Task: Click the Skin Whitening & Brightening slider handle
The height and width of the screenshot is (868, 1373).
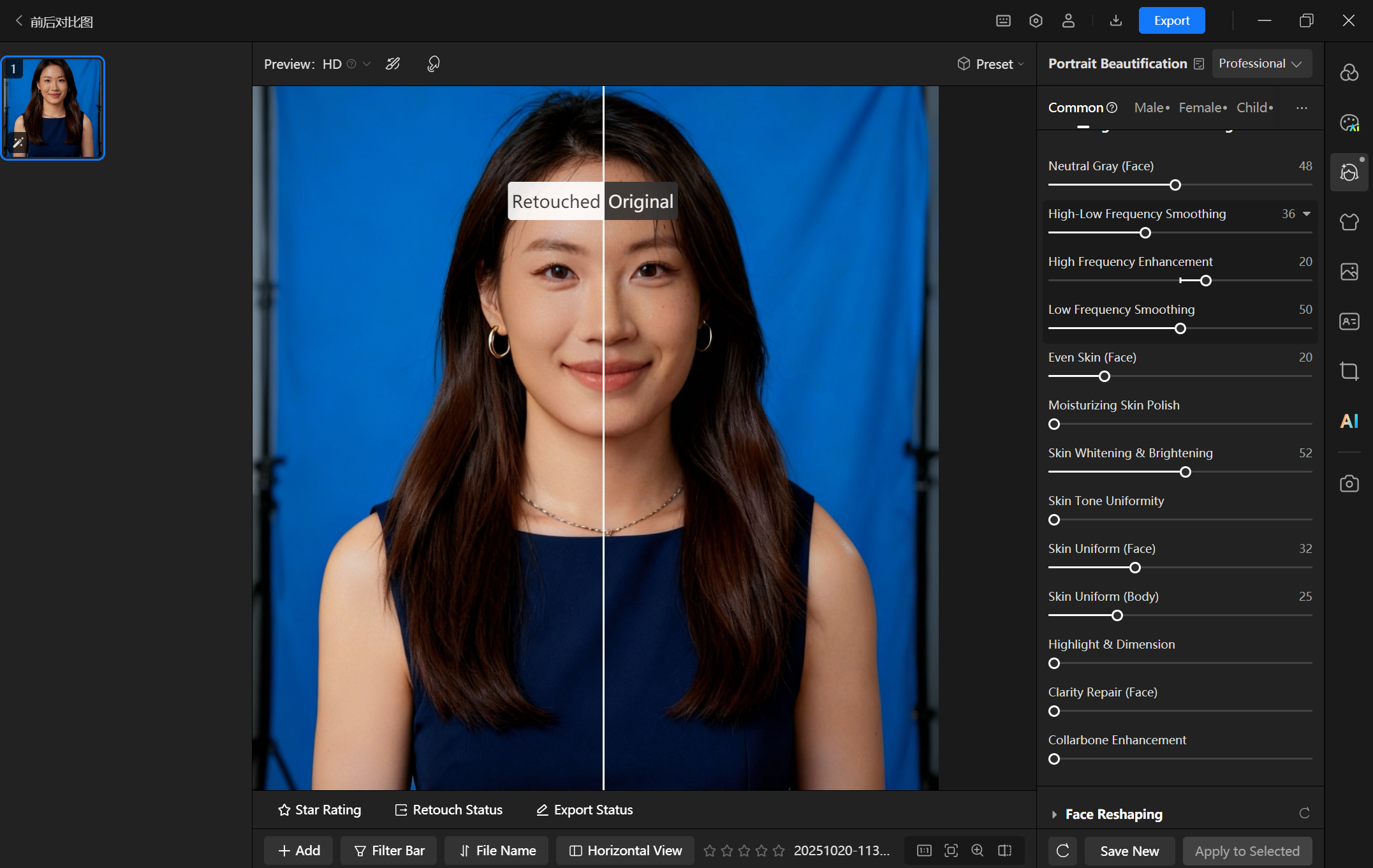Action: tap(1185, 472)
